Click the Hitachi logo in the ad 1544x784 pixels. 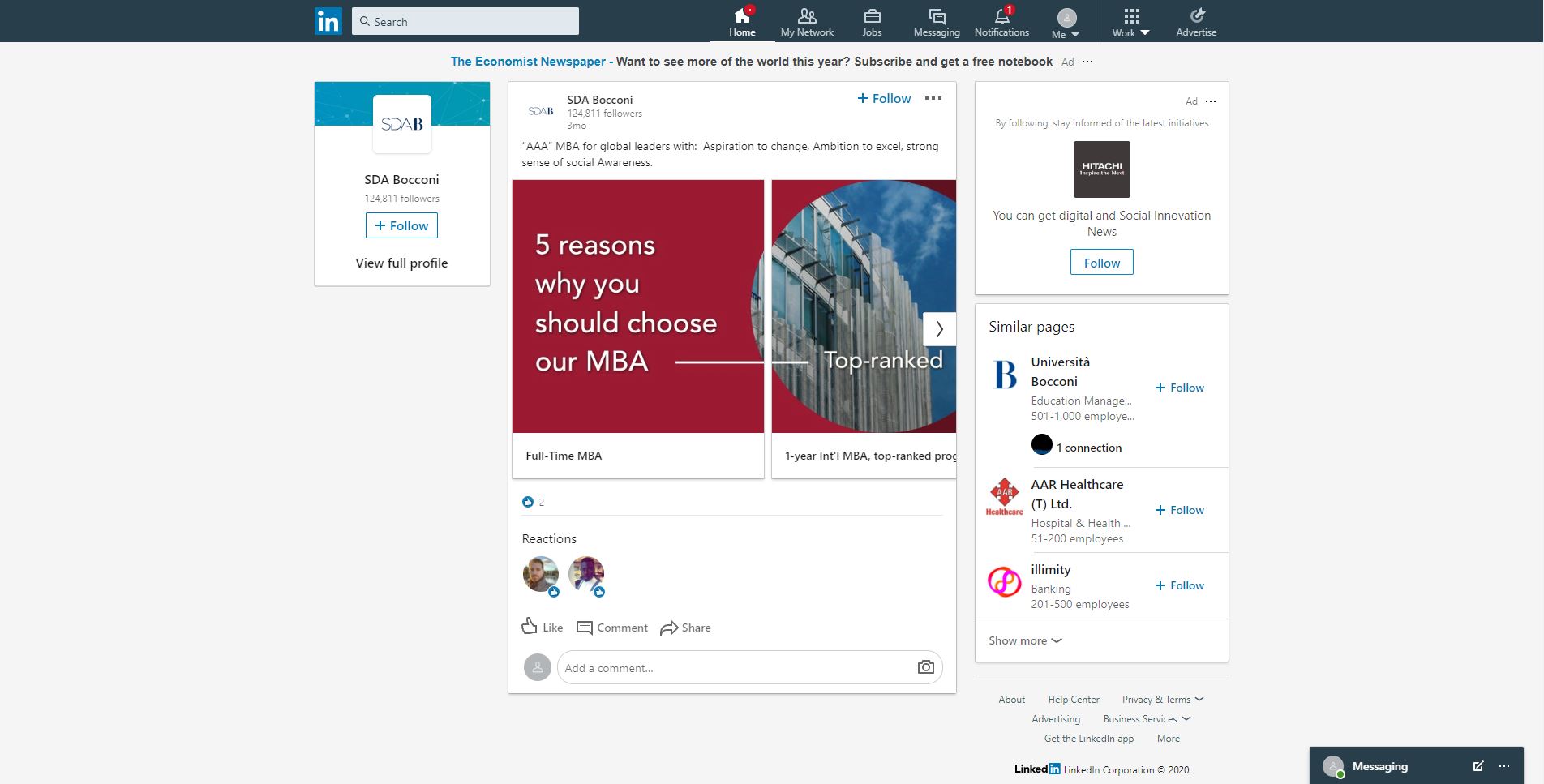tap(1102, 169)
